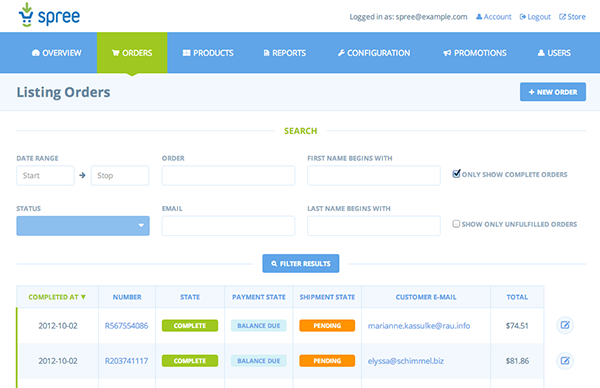Viewport: 600px width, 388px height.
Task: Focus the Email search field
Action: tap(228, 226)
